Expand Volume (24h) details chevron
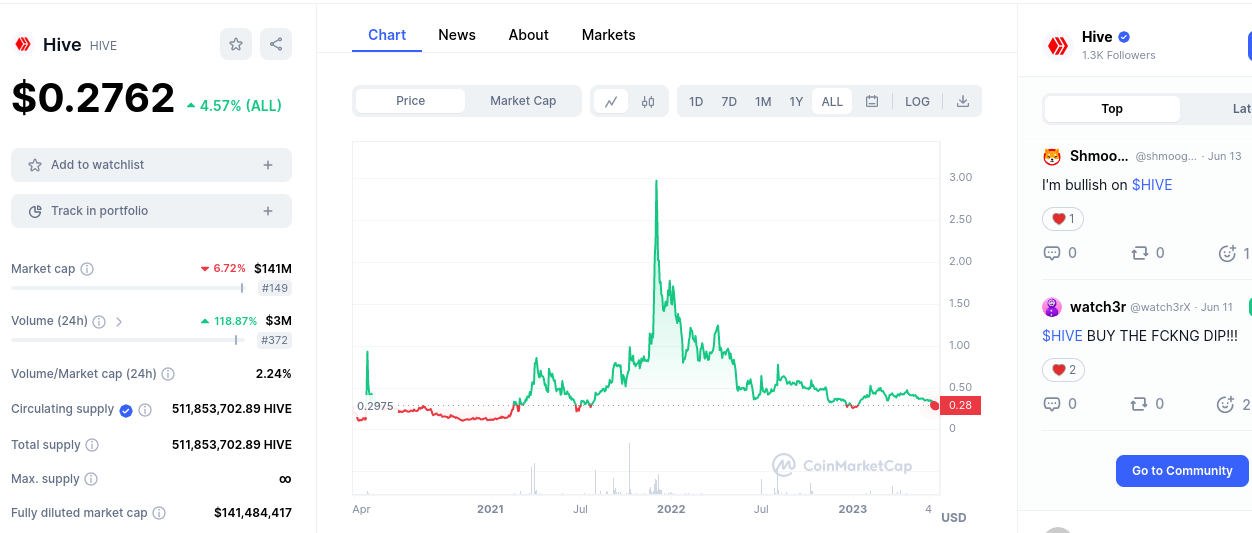The width and height of the screenshot is (1252, 533). tap(119, 322)
